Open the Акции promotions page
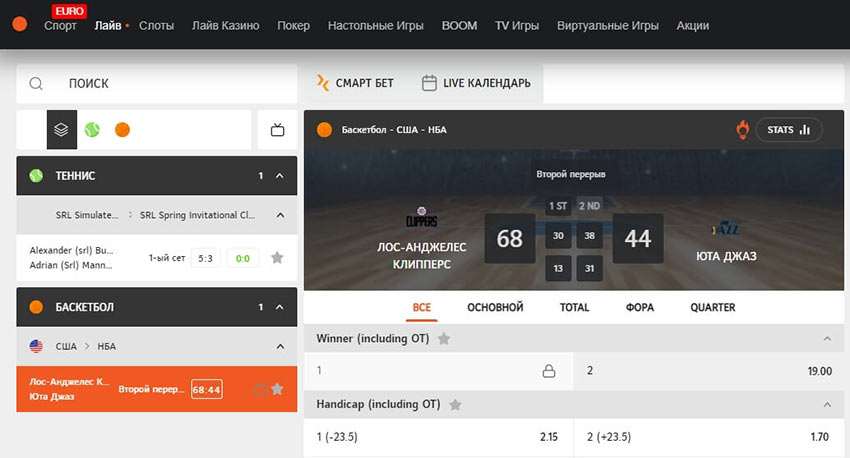This screenshot has width=850, height=458. 692,25
